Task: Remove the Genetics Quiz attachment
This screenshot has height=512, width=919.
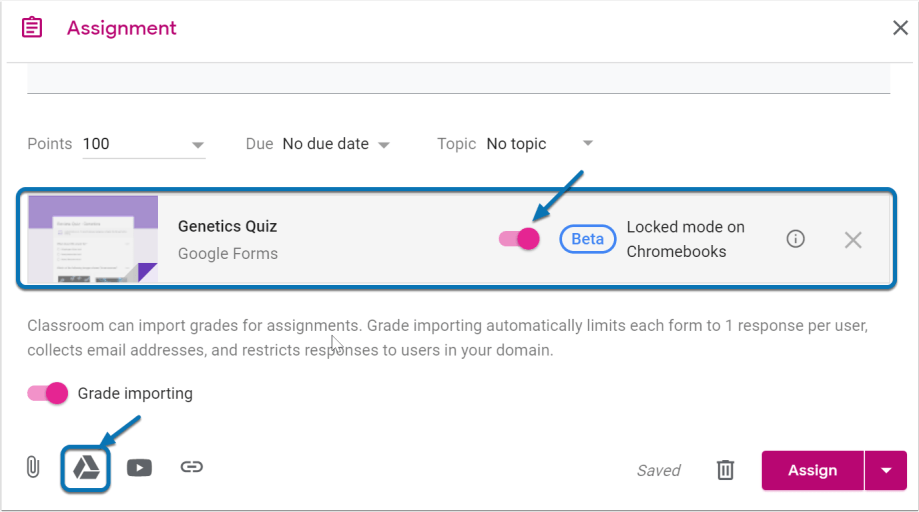Action: click(x=852, y=240)
